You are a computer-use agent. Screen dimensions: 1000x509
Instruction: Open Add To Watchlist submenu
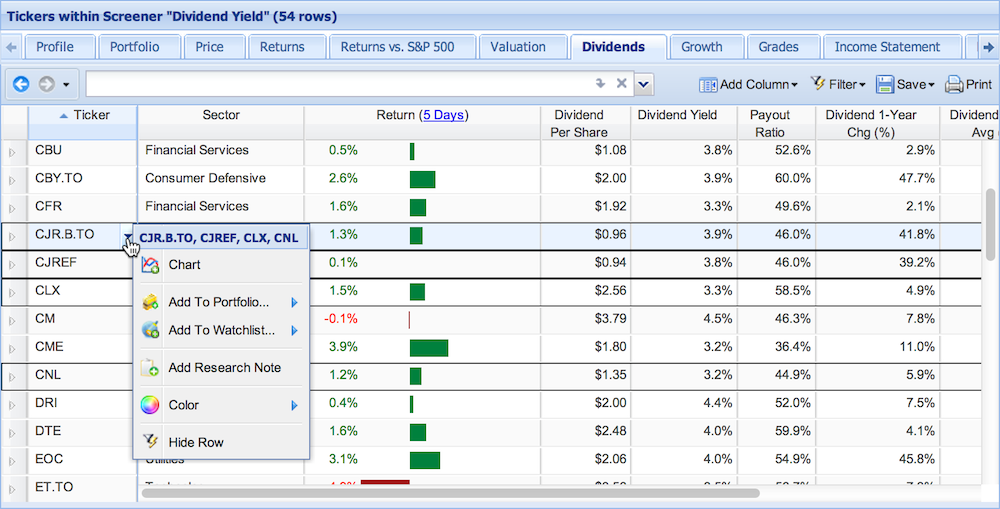pos(221,330)
